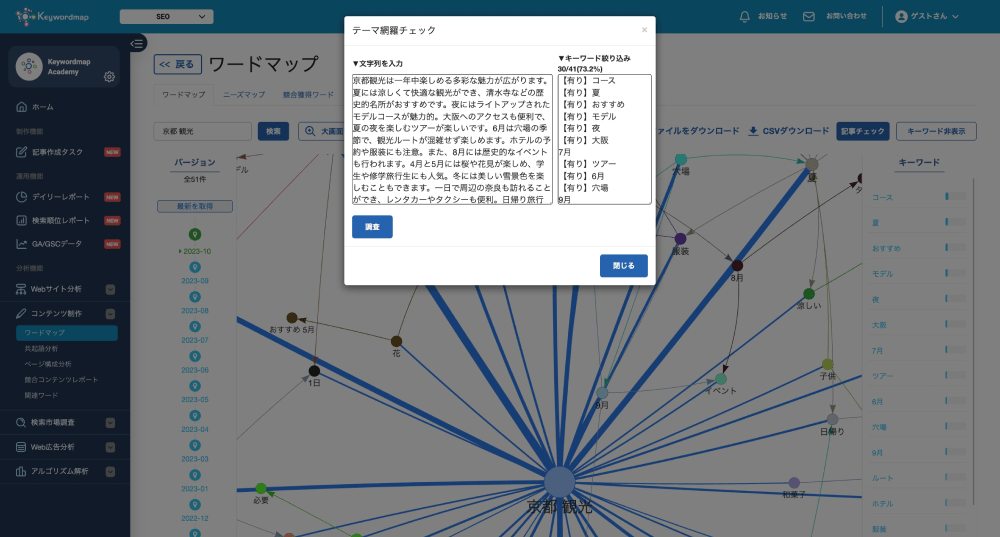Screen dimensions: 1000x537
Task: Close the テーマ網羅チェック dialog with X
Action: point(644,30)
